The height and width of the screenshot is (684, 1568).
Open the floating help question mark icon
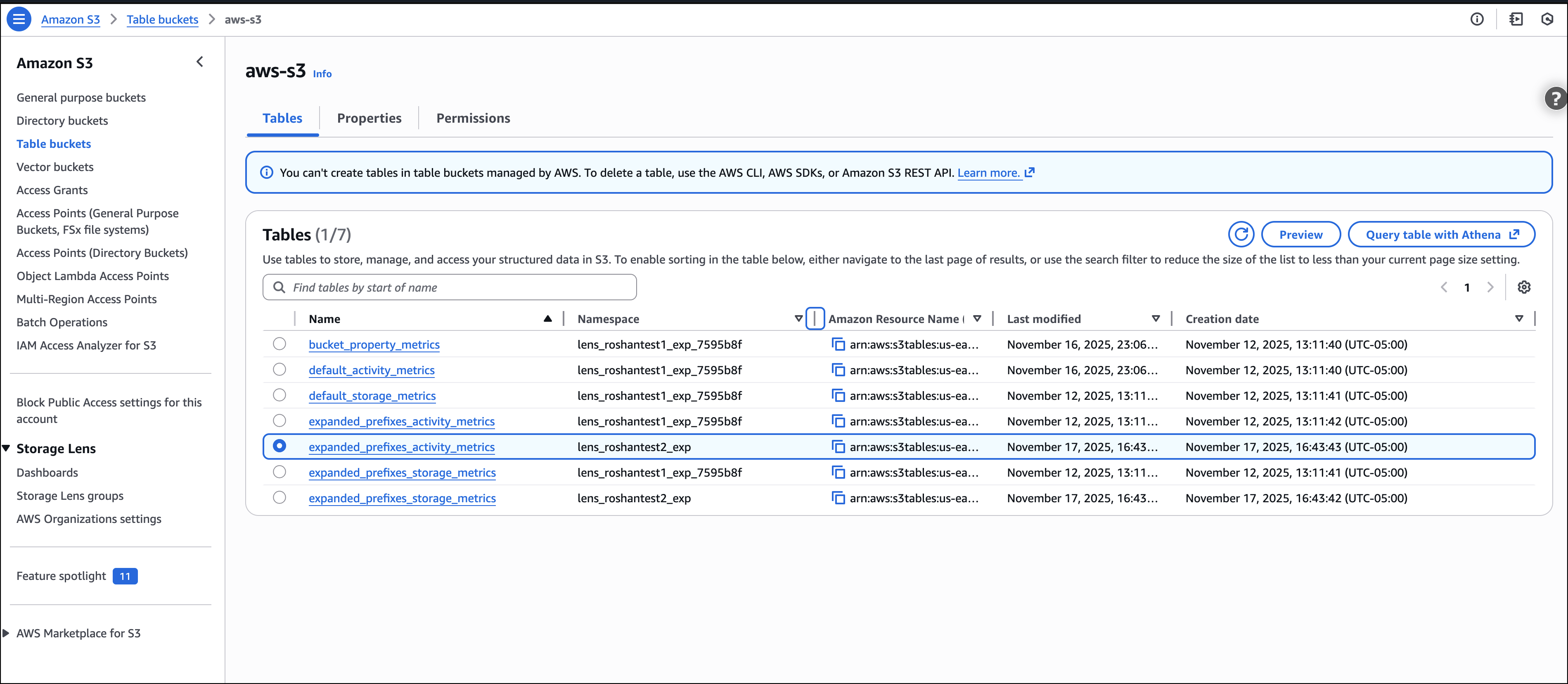(1555, 98)
